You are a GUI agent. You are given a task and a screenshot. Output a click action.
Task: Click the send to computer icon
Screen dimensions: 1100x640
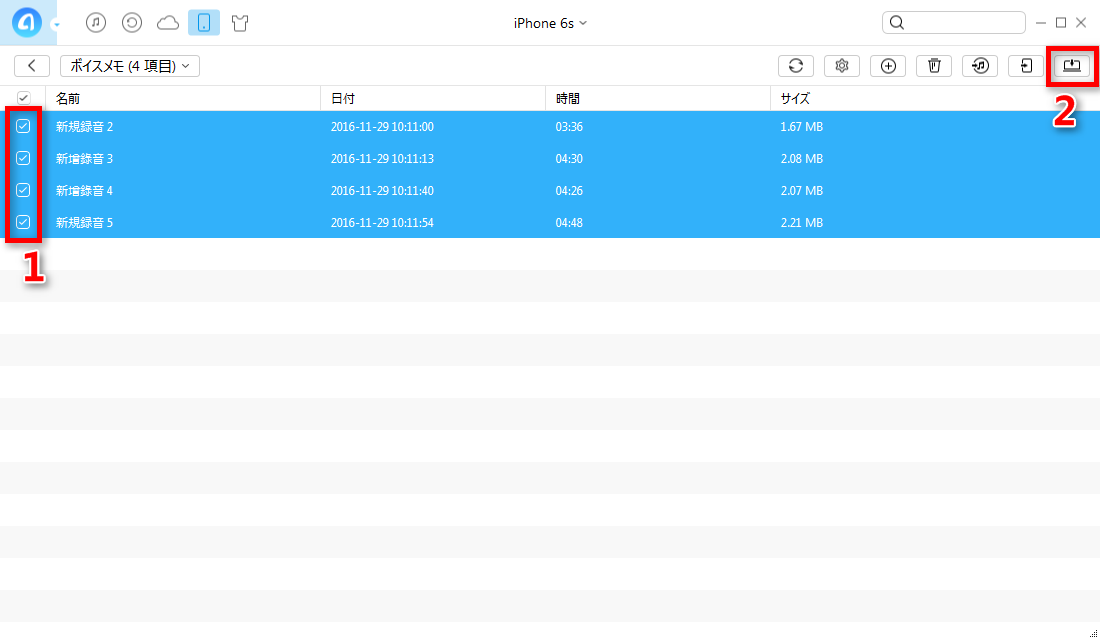[x=1072, y=65]
